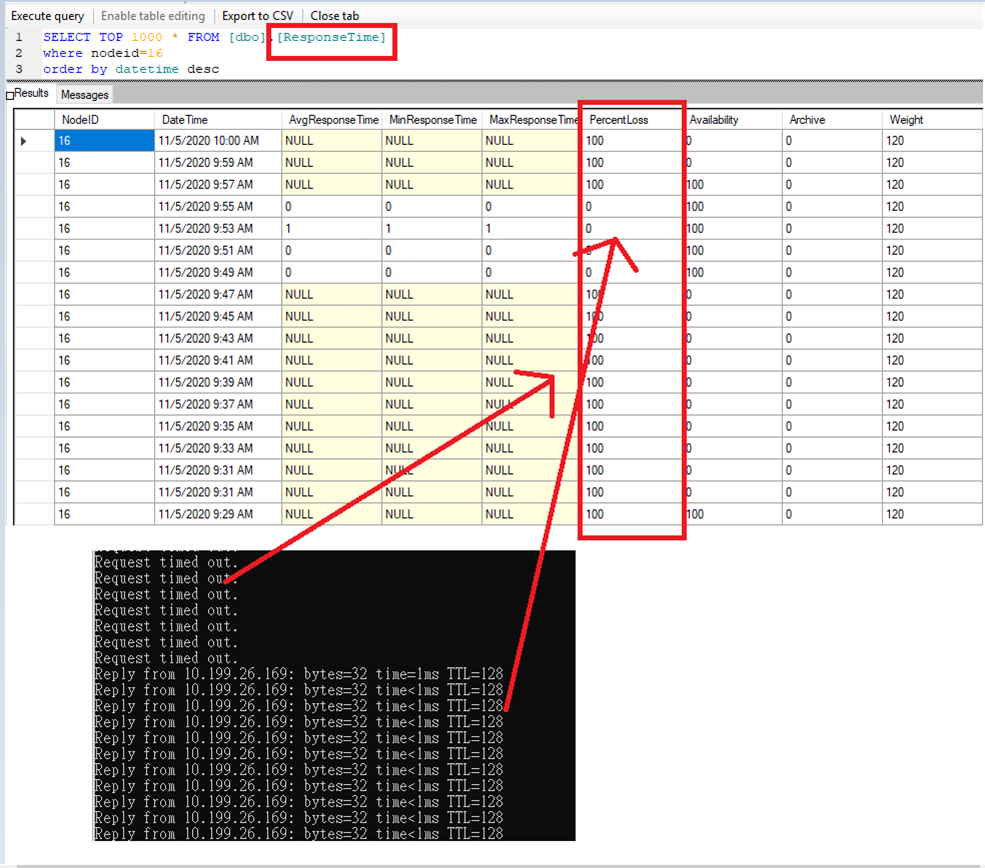Execute query using the toolbar command
This screenshot has width=985, height=868.
[47, 15]
